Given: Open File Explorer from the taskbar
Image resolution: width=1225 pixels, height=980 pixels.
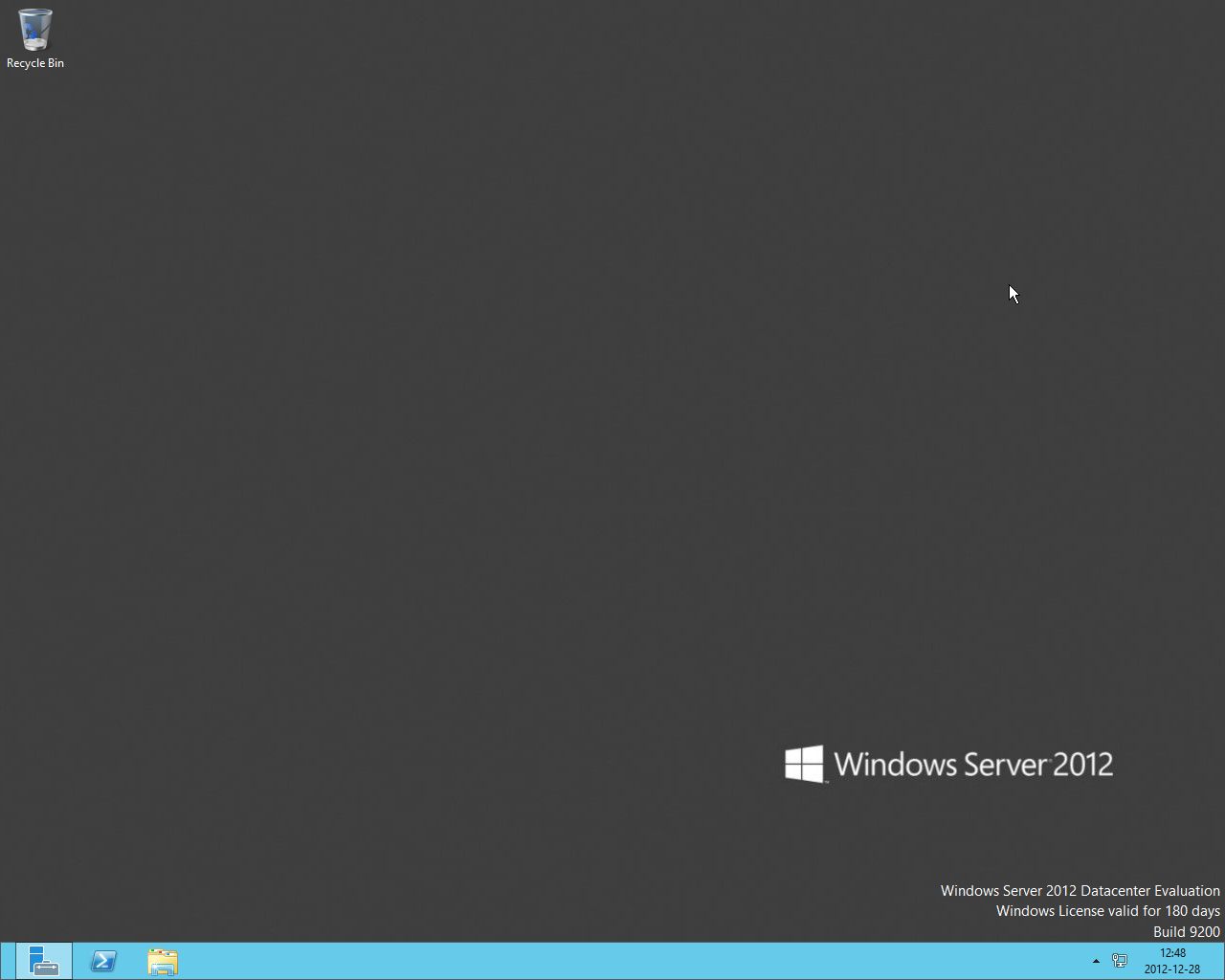Looking at the screenshot, I should (163, 961).
